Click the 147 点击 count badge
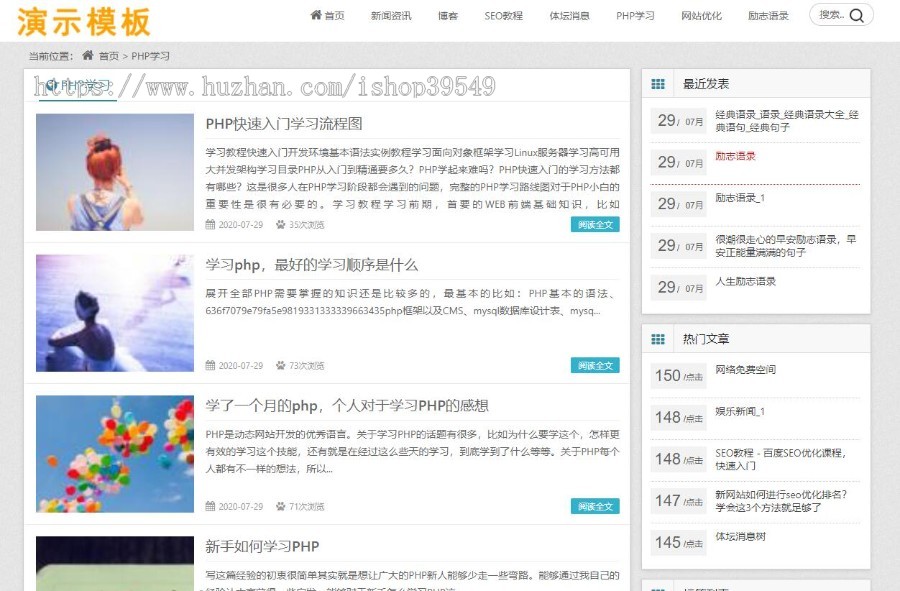 tap(678, 501)
